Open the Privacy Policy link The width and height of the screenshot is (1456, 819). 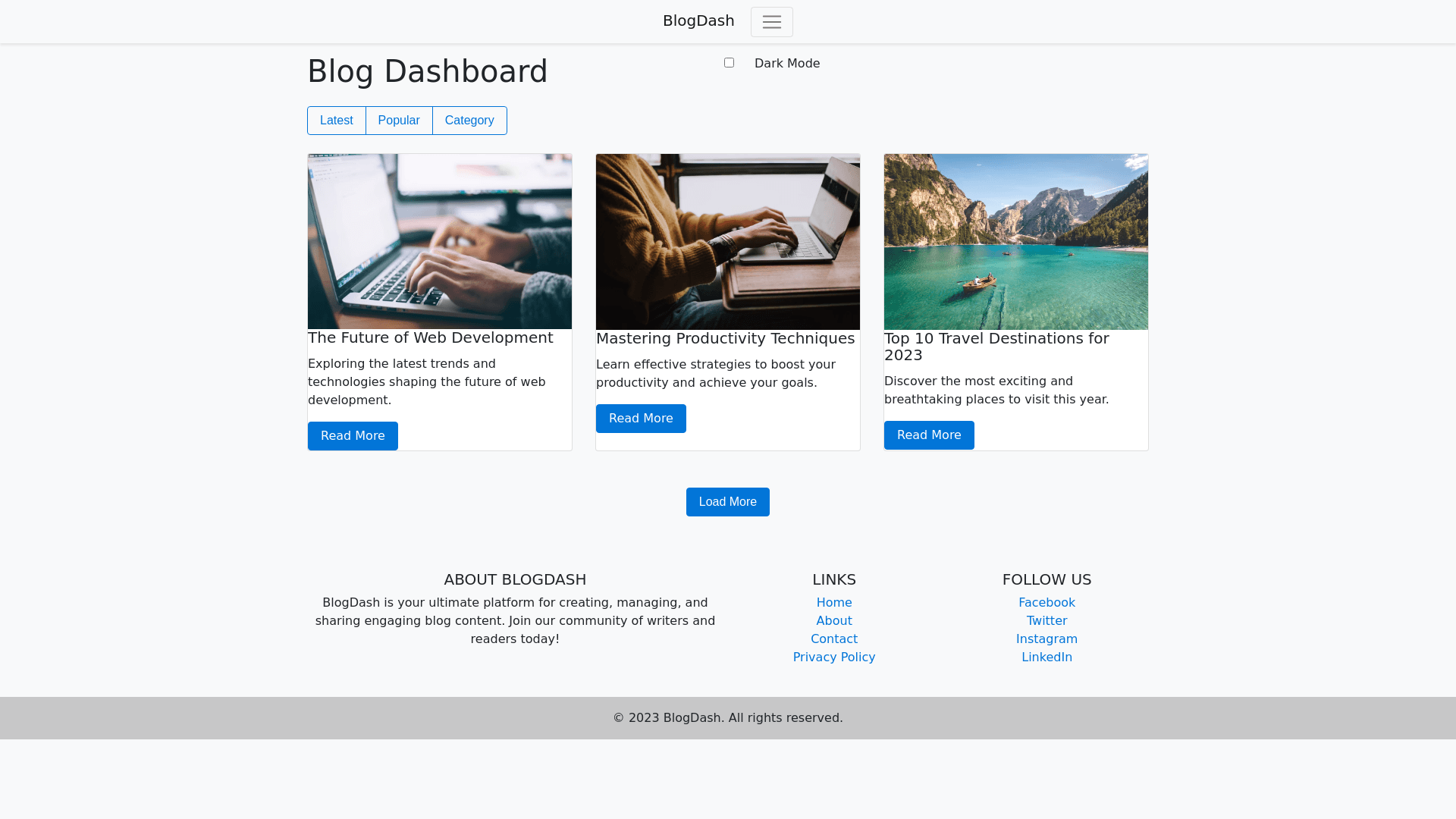(834, 657)
